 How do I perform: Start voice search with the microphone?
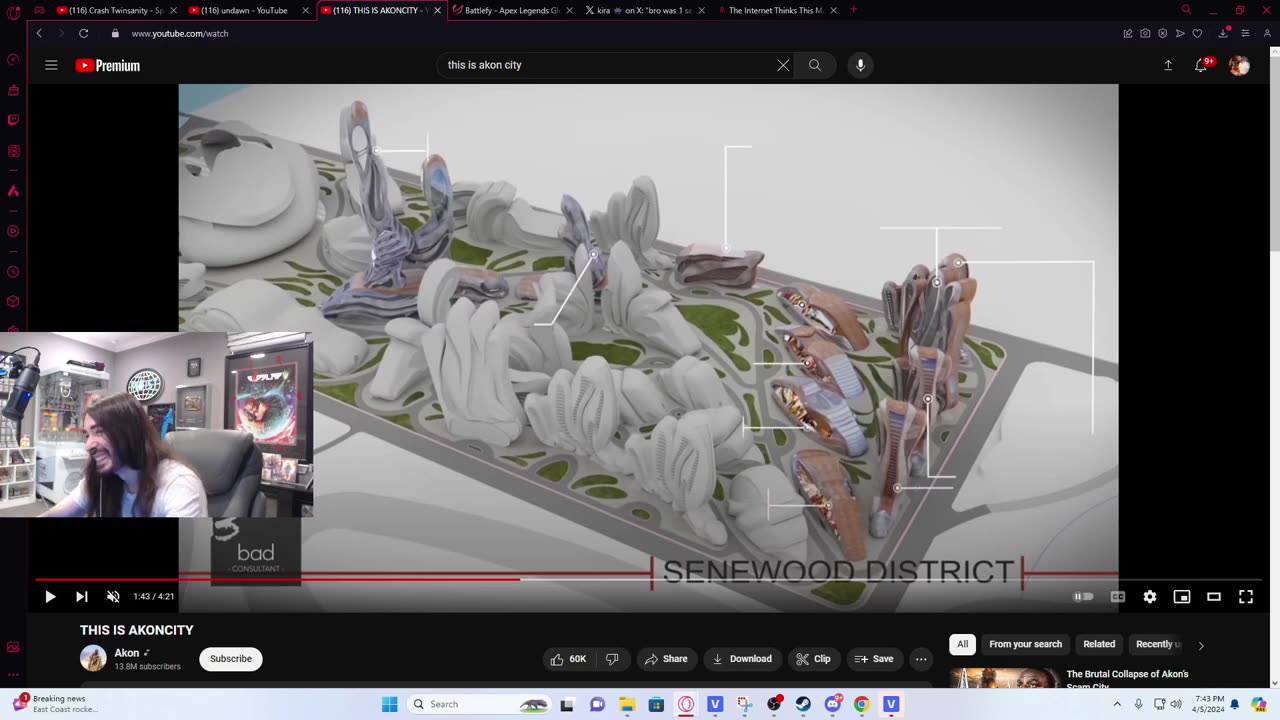(x=860, y=65)
